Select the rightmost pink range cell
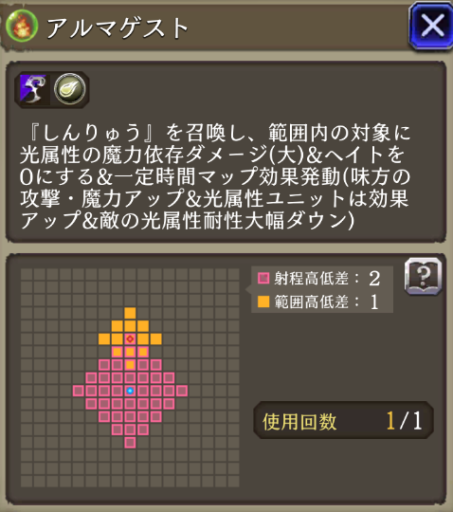The width and height of the screenshot is (453, 512). click(182, 391)
